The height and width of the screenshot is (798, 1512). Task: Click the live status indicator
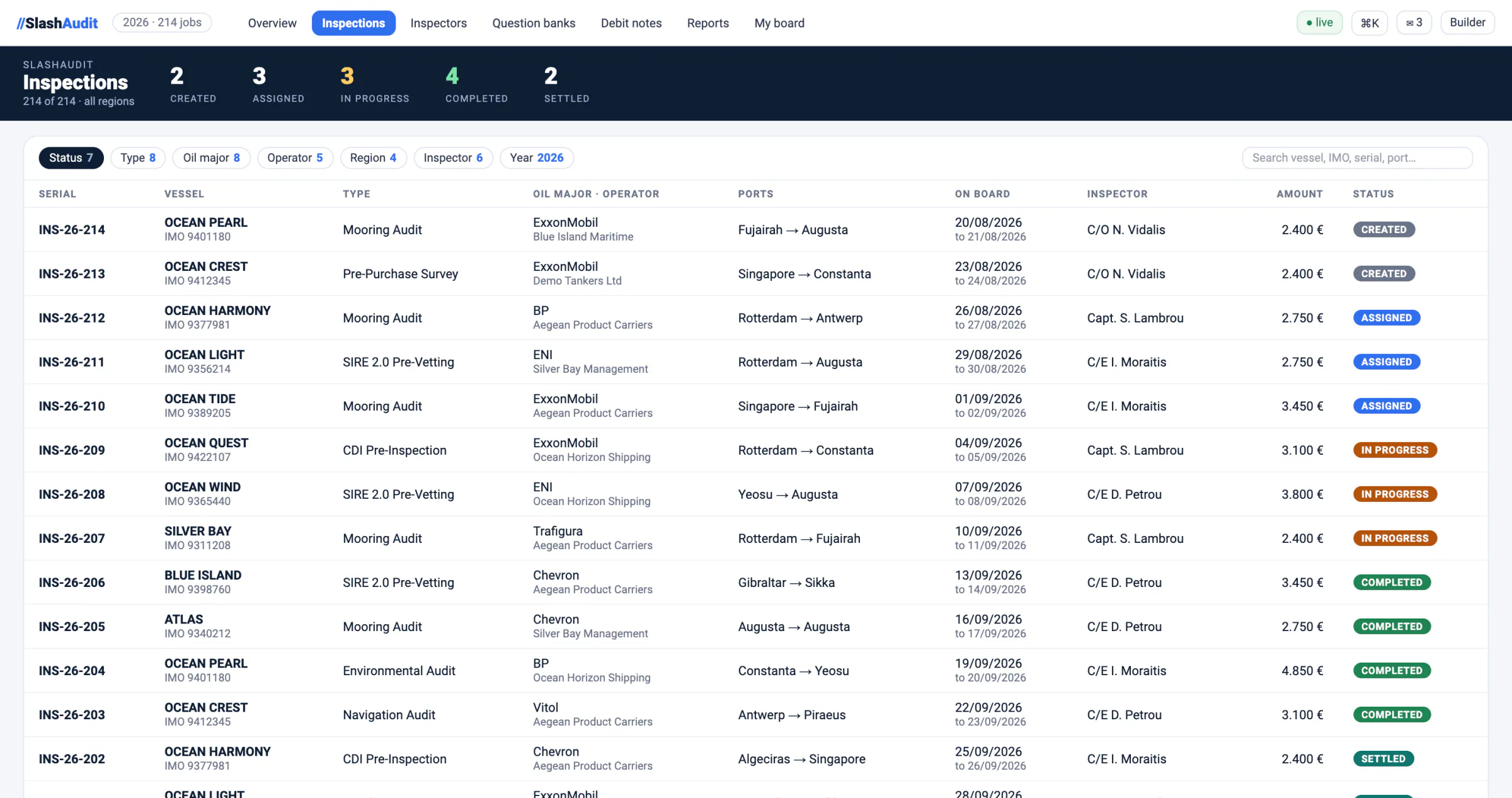point(1320,23)
